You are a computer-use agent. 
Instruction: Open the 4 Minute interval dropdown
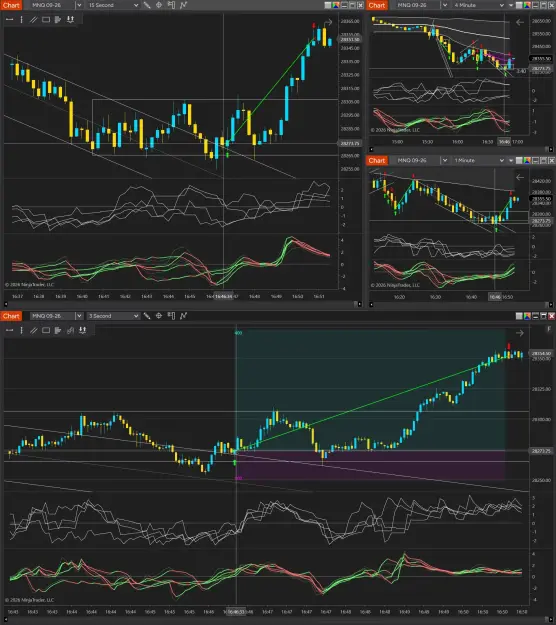[x=479, y=5]
